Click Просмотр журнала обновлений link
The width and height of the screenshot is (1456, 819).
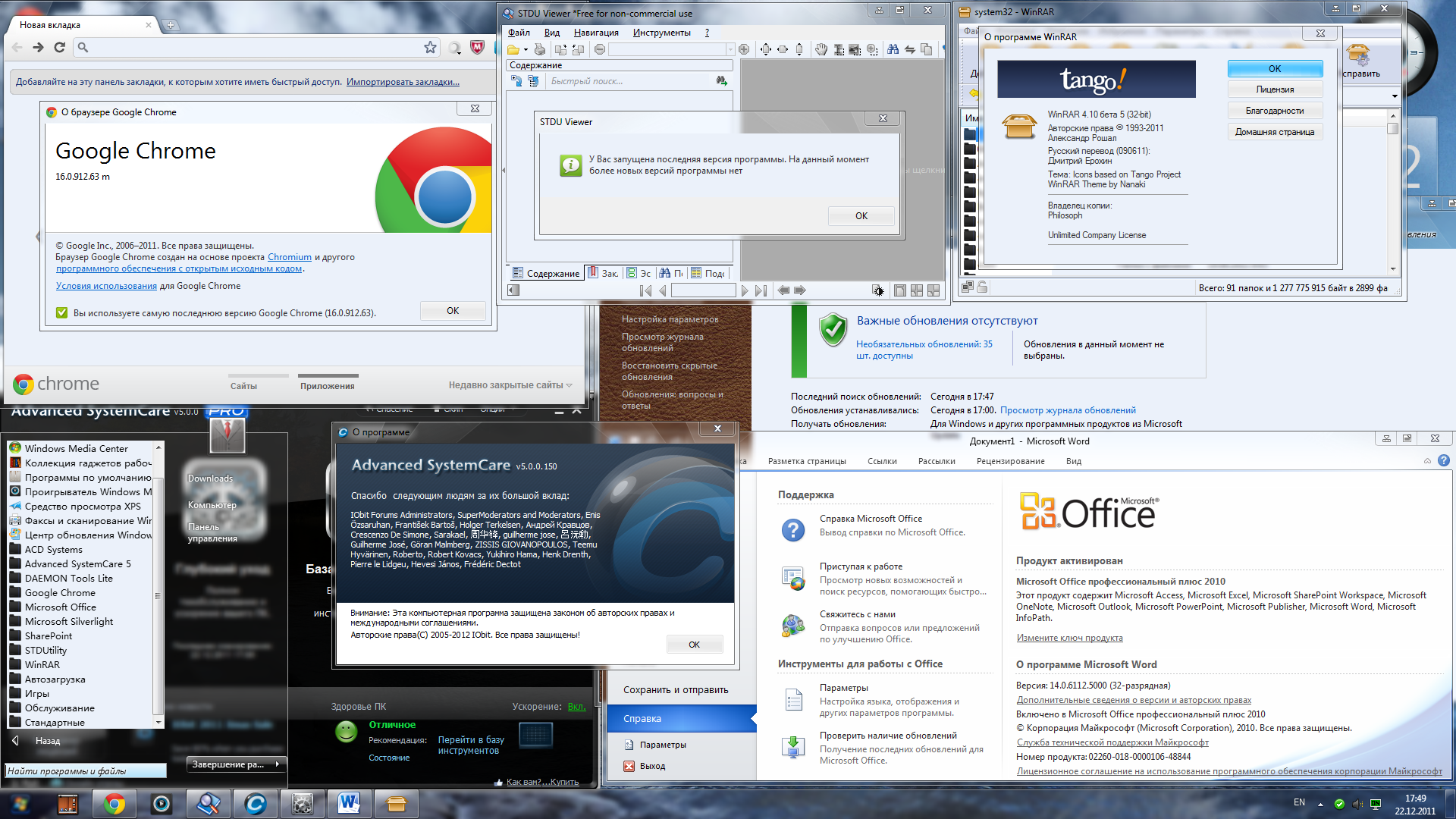pos(1068,410)
